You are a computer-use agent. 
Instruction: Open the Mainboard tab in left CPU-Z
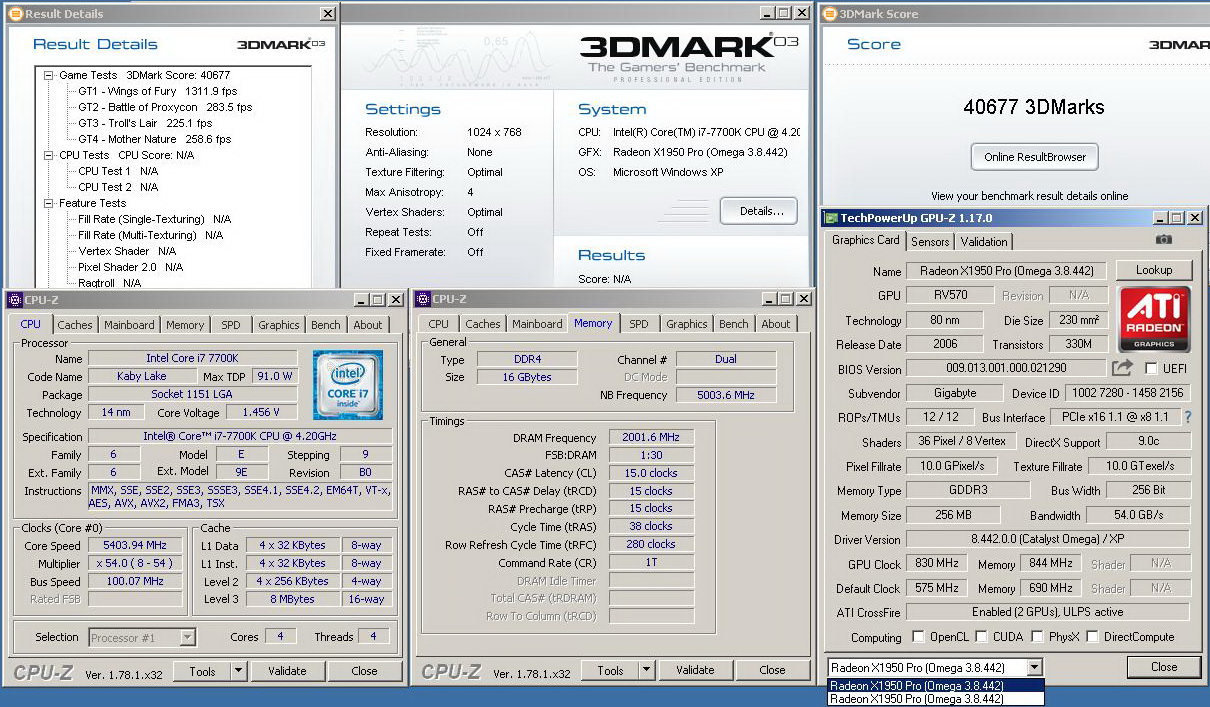[129, 325]
